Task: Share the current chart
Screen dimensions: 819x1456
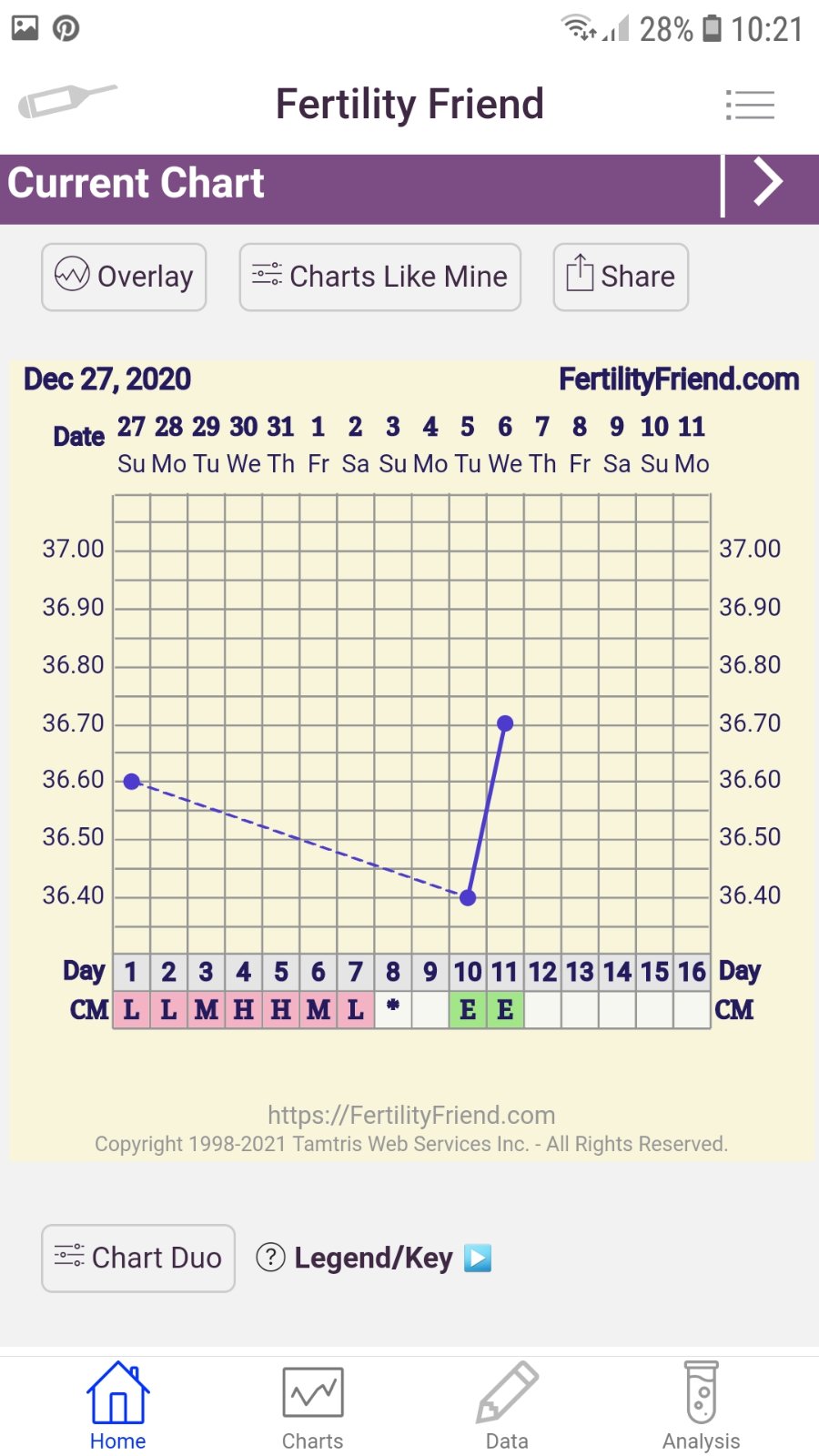Action: tap(621, 277)
